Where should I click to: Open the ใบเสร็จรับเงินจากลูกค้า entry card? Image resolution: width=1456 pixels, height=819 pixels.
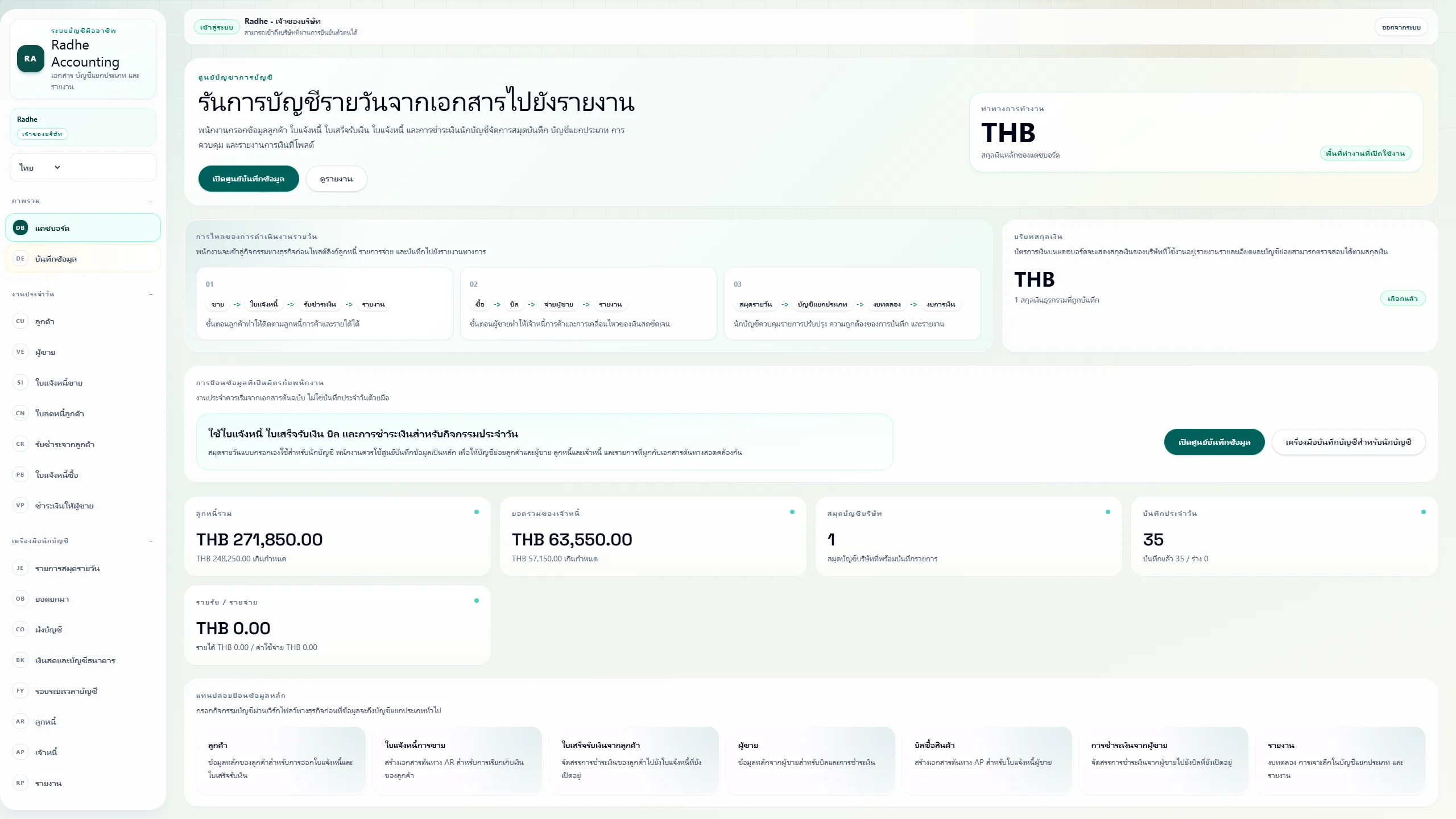(634, 760)
